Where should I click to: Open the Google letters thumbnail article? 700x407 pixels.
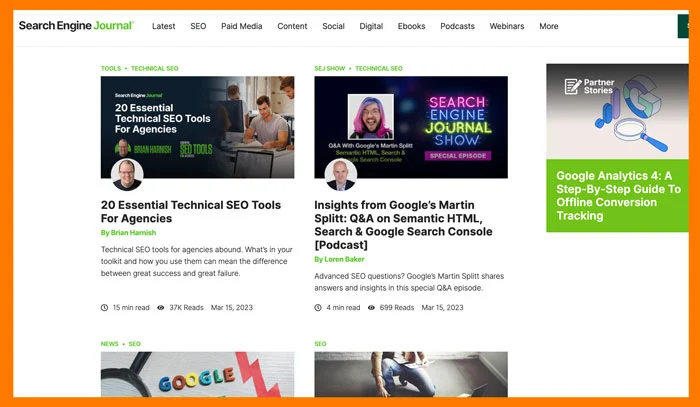coord(197,374)
